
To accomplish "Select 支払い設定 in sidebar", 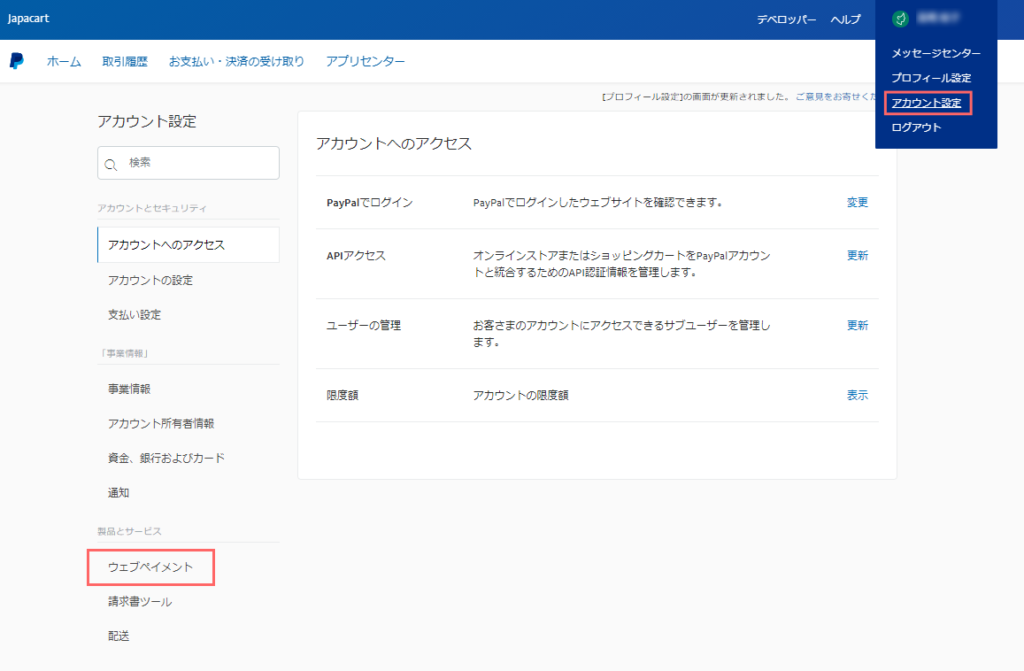I will (135, 315).
